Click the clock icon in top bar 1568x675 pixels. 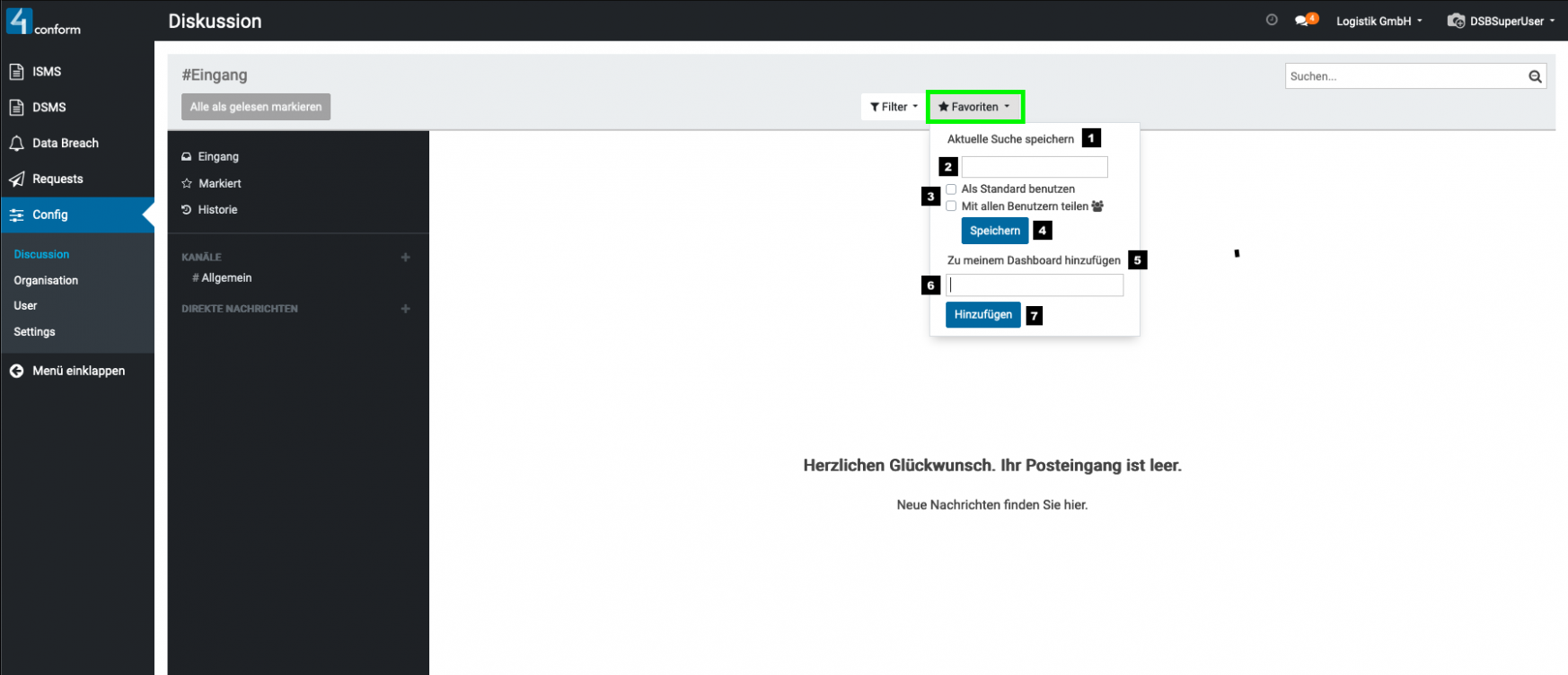[1272, 20]
